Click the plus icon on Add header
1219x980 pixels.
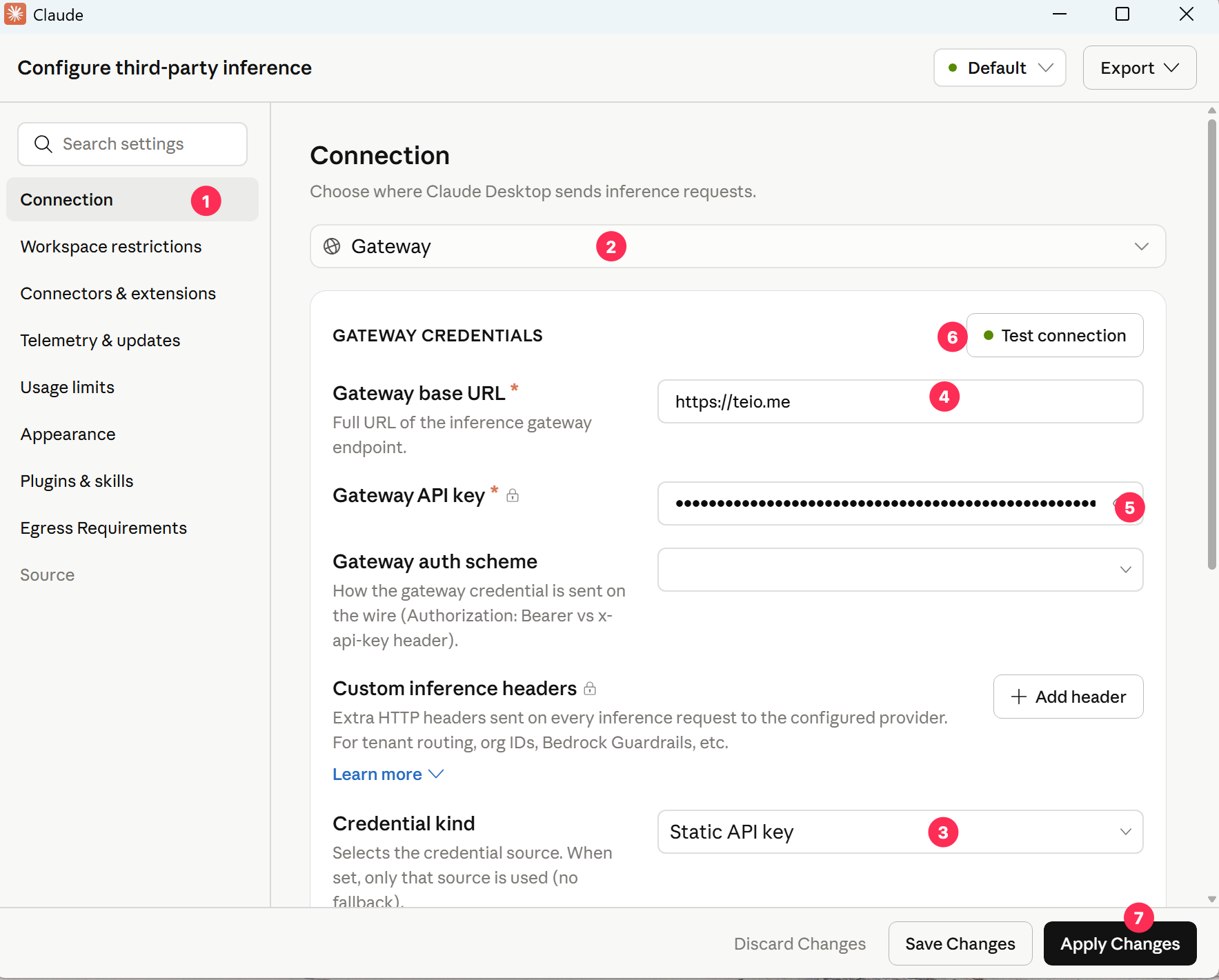(1018, 697)
